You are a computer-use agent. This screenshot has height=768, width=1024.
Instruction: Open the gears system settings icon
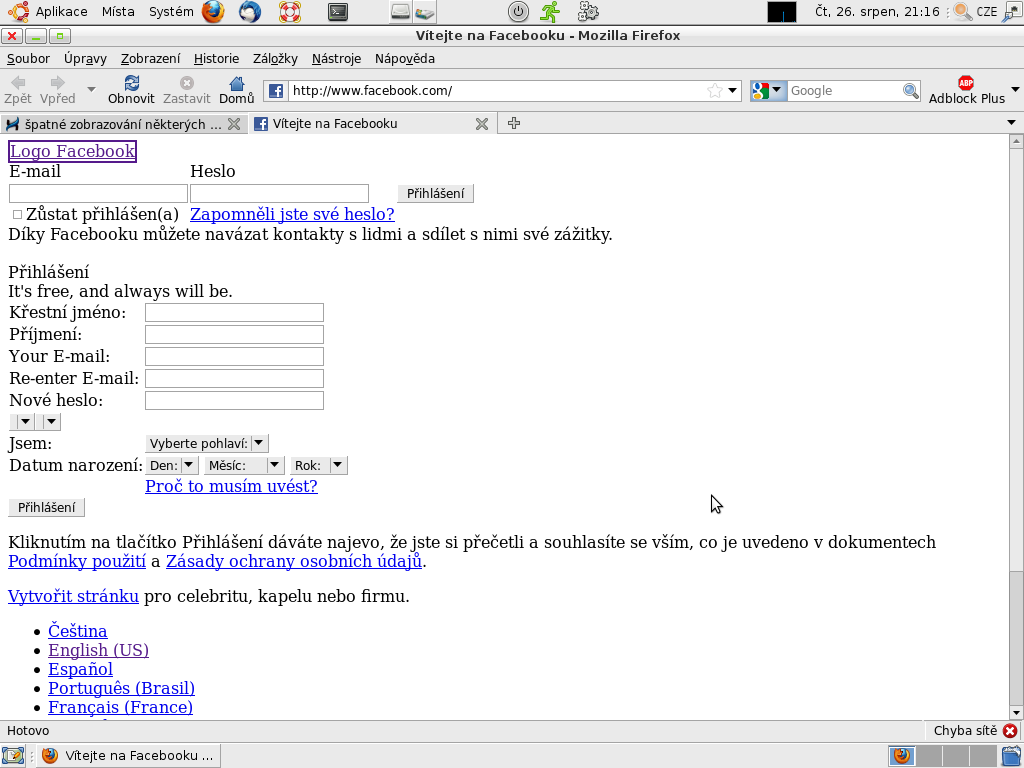(588, 12)
